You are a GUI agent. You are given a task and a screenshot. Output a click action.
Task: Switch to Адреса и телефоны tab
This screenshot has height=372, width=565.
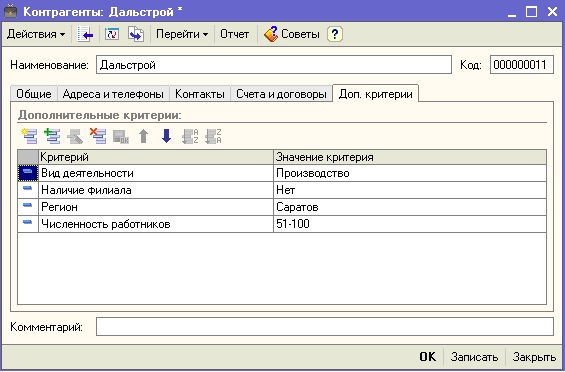pos(113,94)
